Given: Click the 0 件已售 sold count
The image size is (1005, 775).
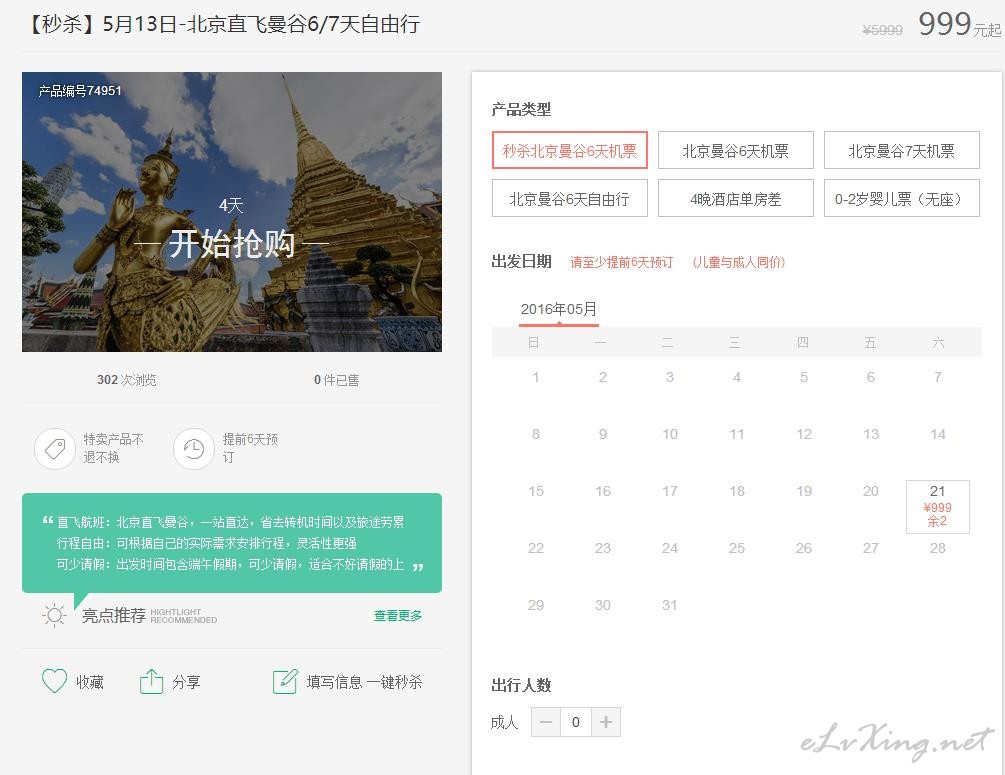Looking at the screenshot, I should pos(336,380).
